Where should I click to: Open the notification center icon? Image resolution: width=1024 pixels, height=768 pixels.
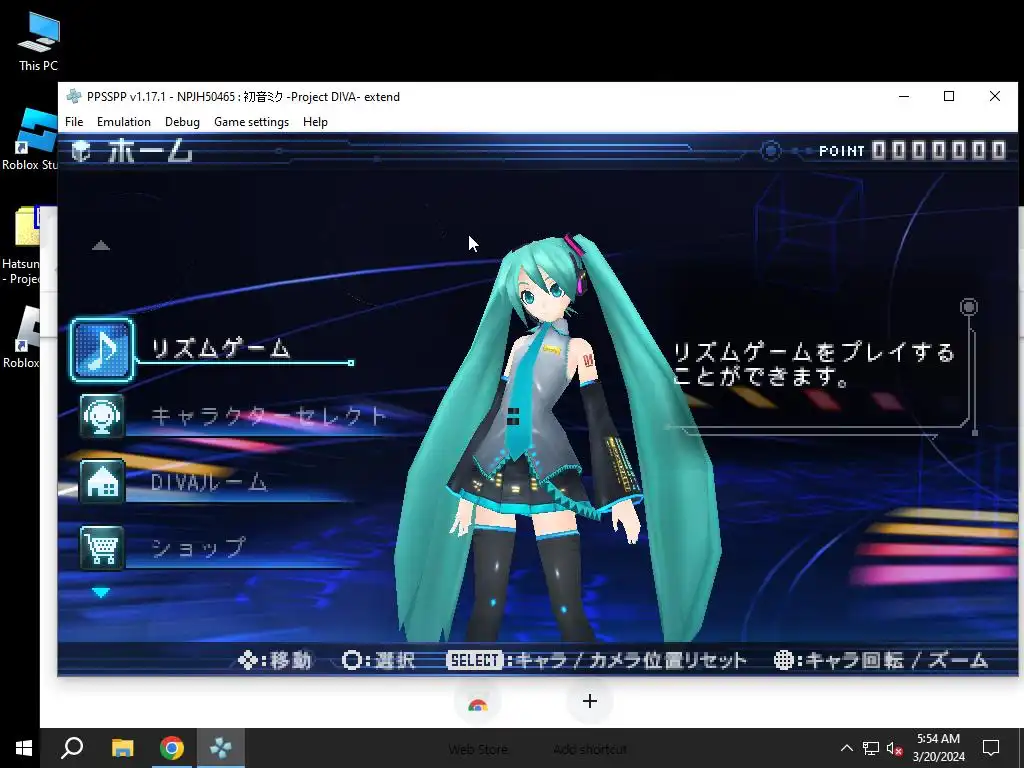pyautogui.click(x=991, y=748)
